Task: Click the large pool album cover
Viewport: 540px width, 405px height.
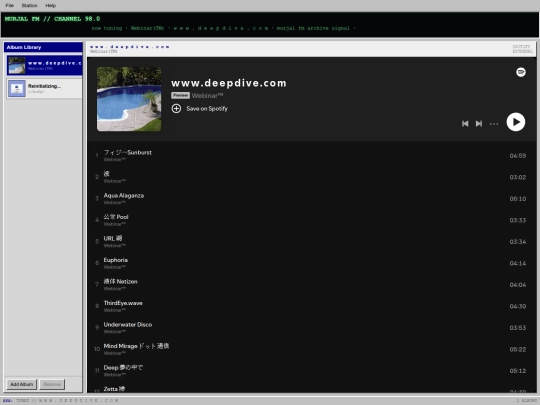Action: click(x=129, y=99)
